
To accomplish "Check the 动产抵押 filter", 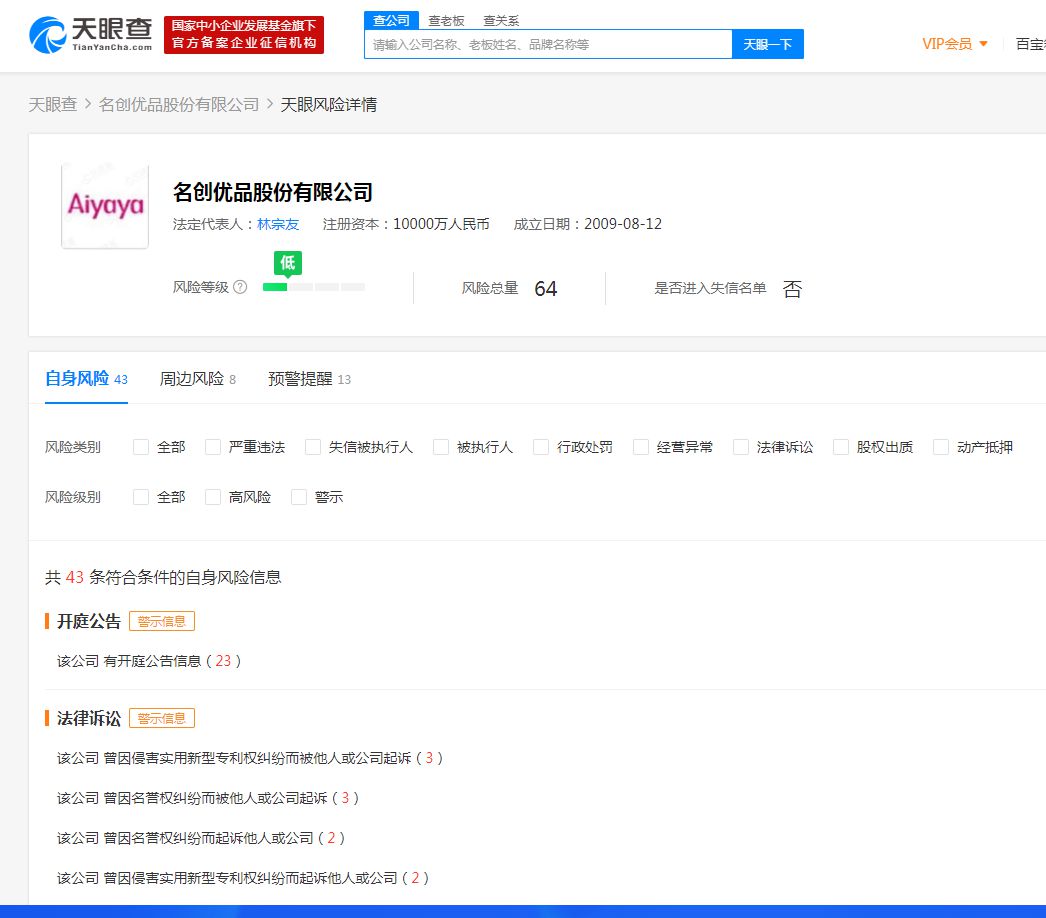I will click(941, 447).
